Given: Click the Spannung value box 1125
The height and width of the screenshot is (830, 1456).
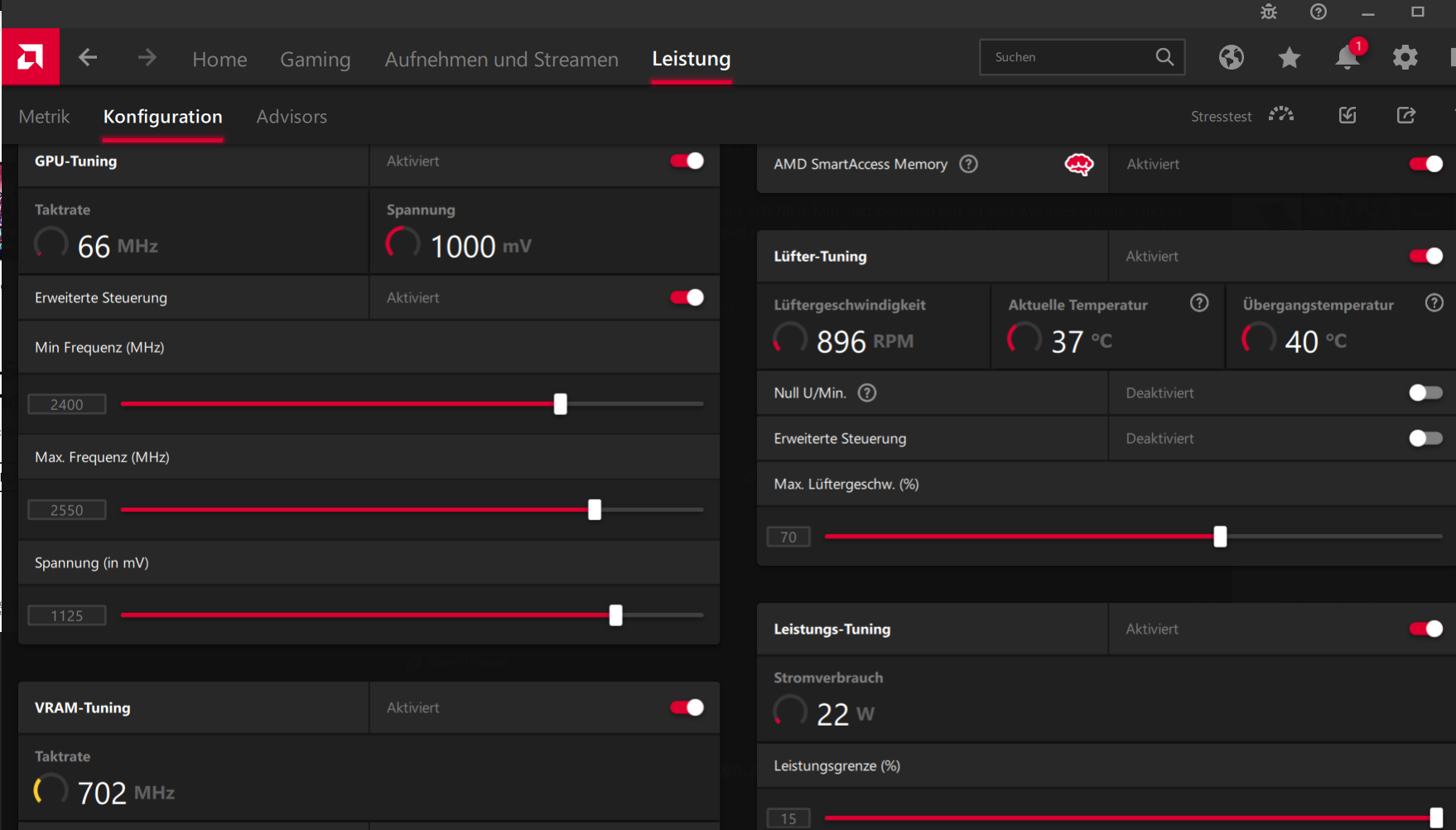Looking at the screenshot, I should (x=67, y=615).
